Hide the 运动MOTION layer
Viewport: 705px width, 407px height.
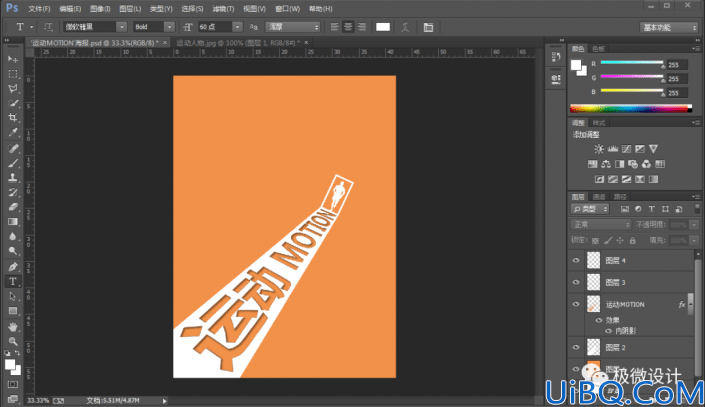(x=576, y=304)
